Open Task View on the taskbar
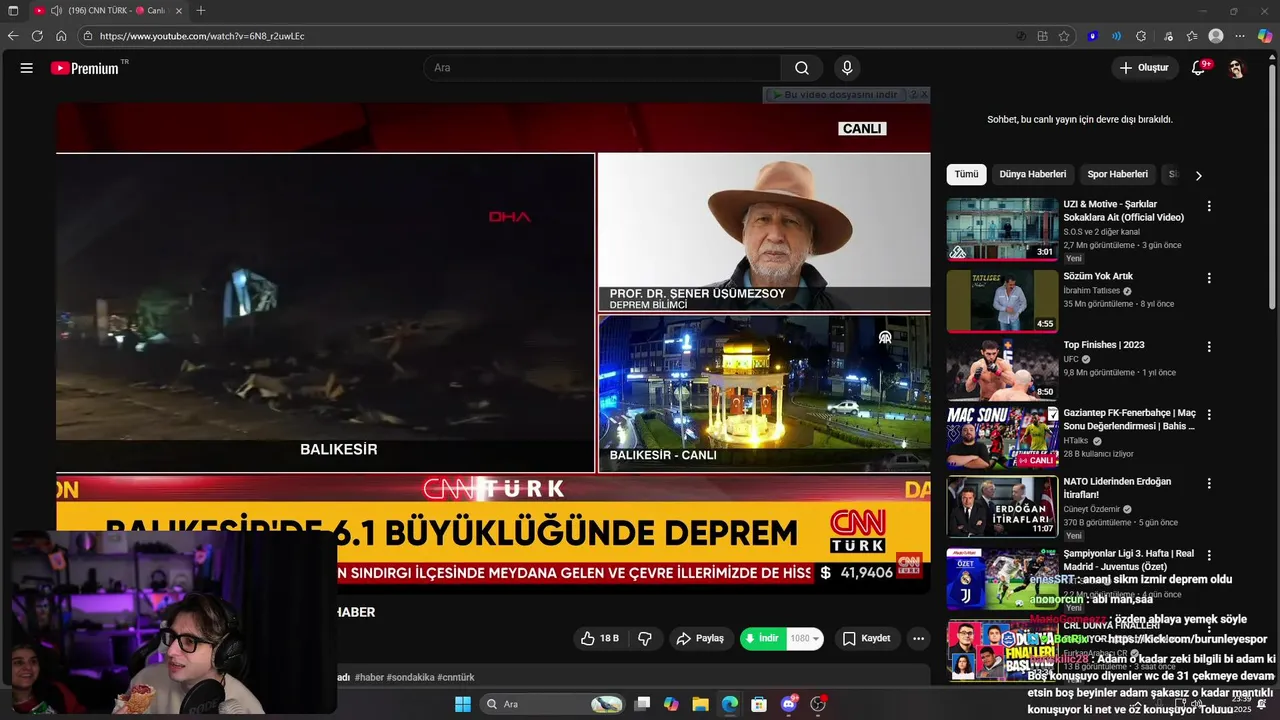Viewport: 1280px width, 720px height. (643, 704)
